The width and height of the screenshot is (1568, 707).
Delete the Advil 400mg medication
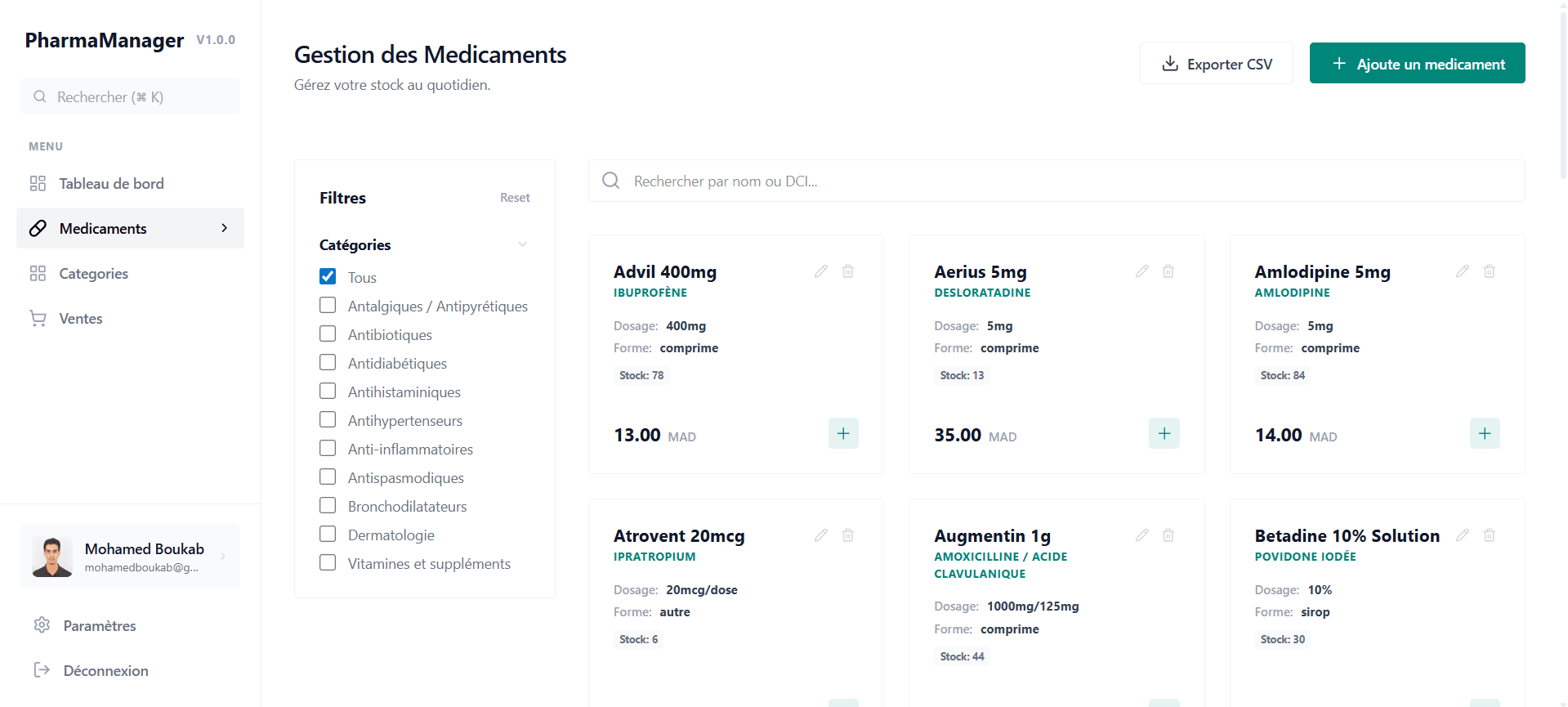click(848, 271)
